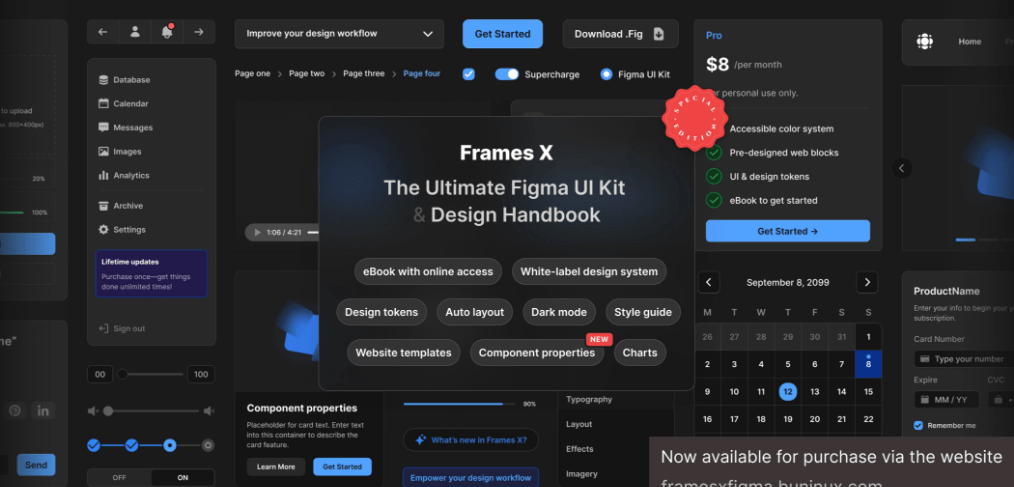This screenshot has width=1014, height=487.
Task: Click Sign out in the sidebar
Action: (122, 329)
